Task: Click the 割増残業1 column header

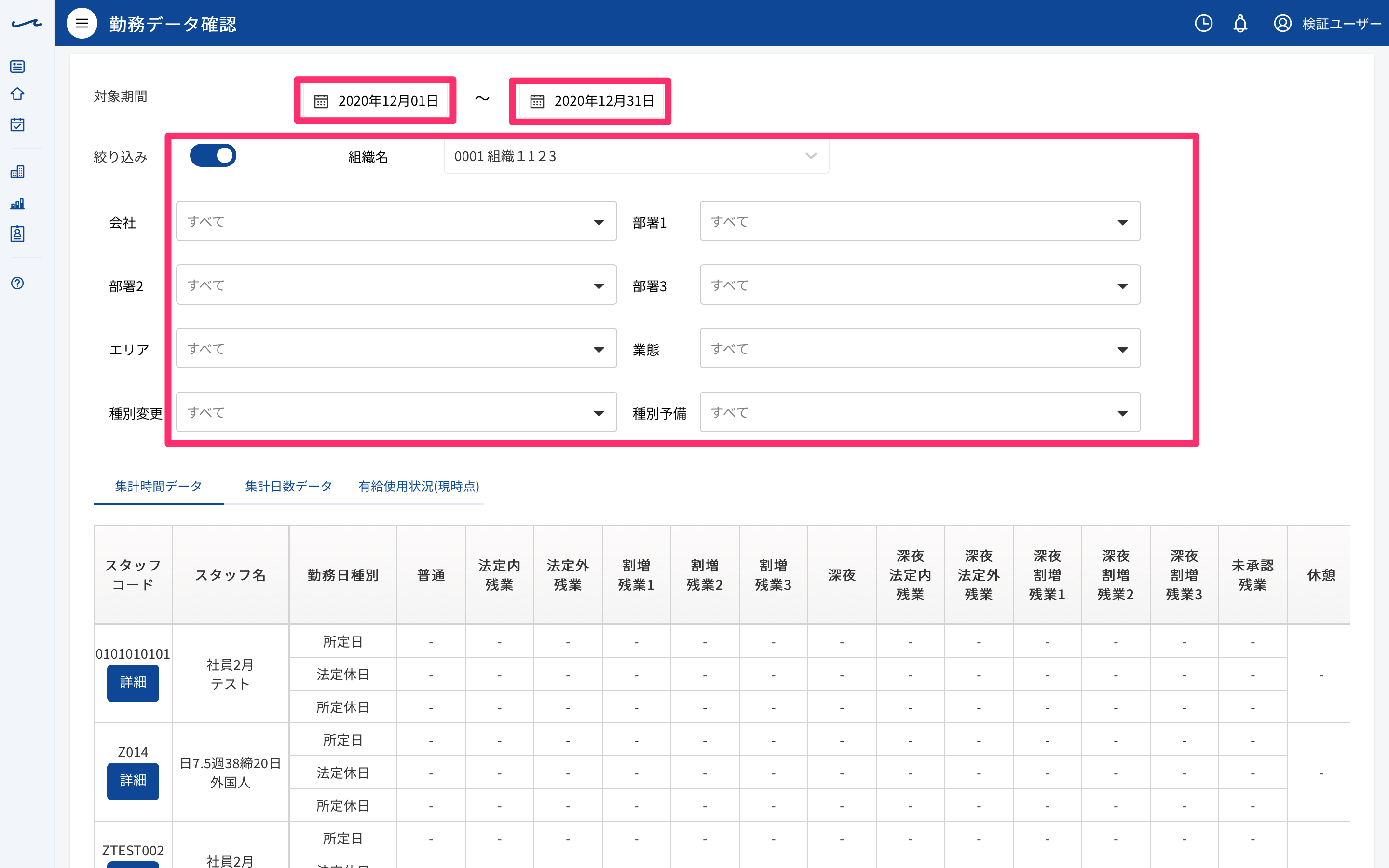Action: [x=637, y=575]
